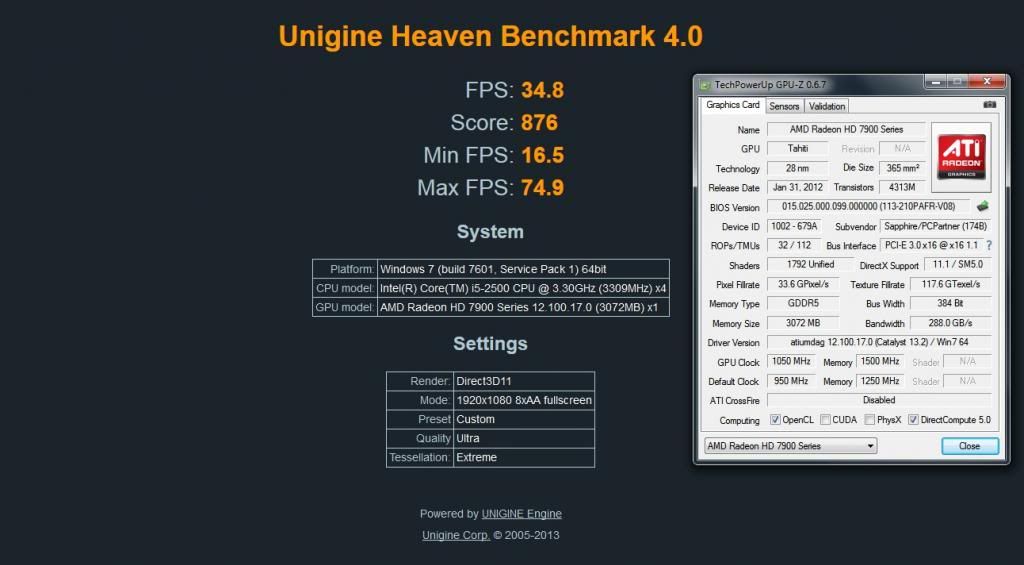Click the Die Size 365 mm² value
The image size is (1024, 565).
[x=903, y=168]
